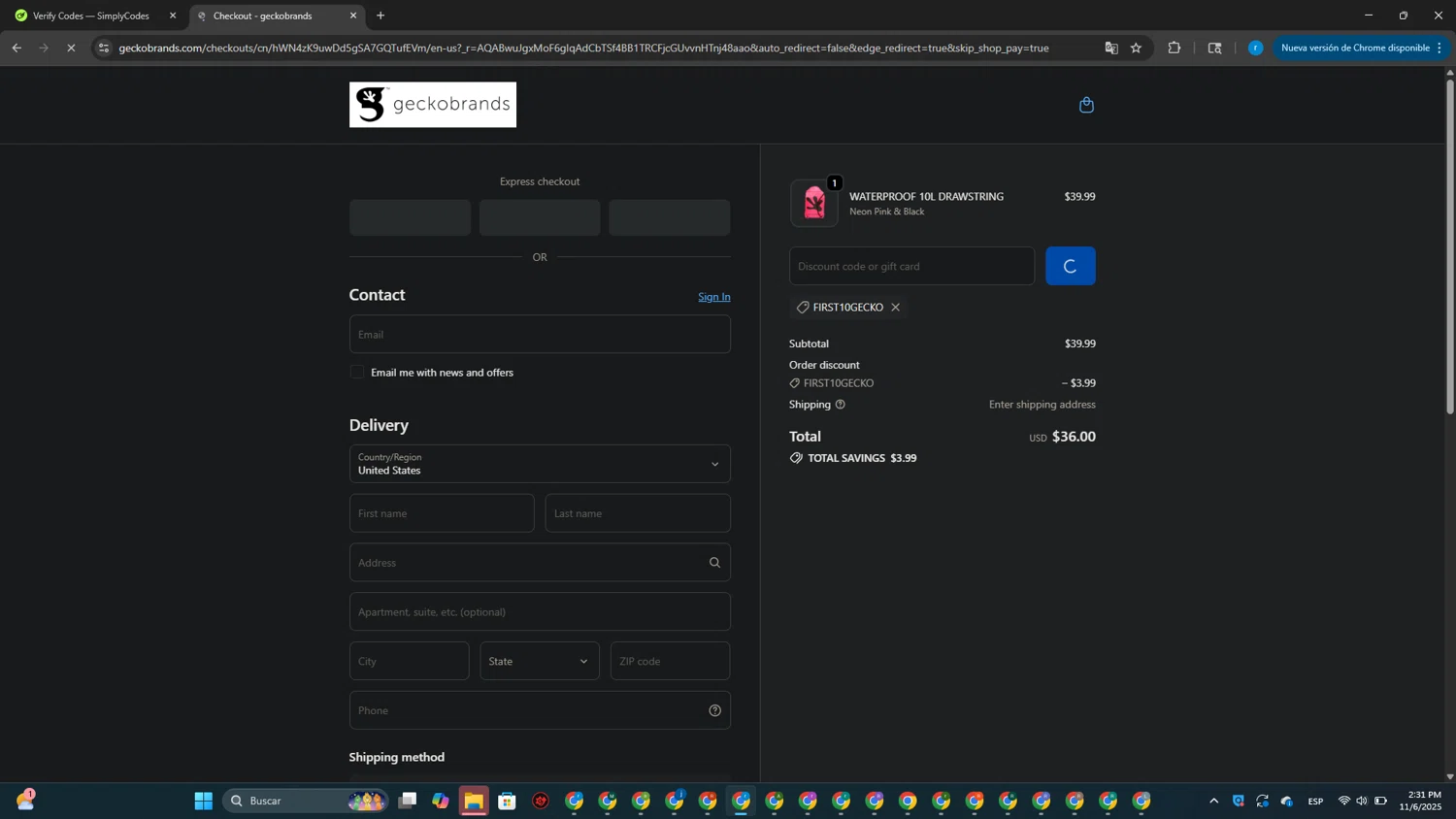
Task: Switch to Verify Codes — SimplyCodes tab
Action: click(x=91, y=16)
